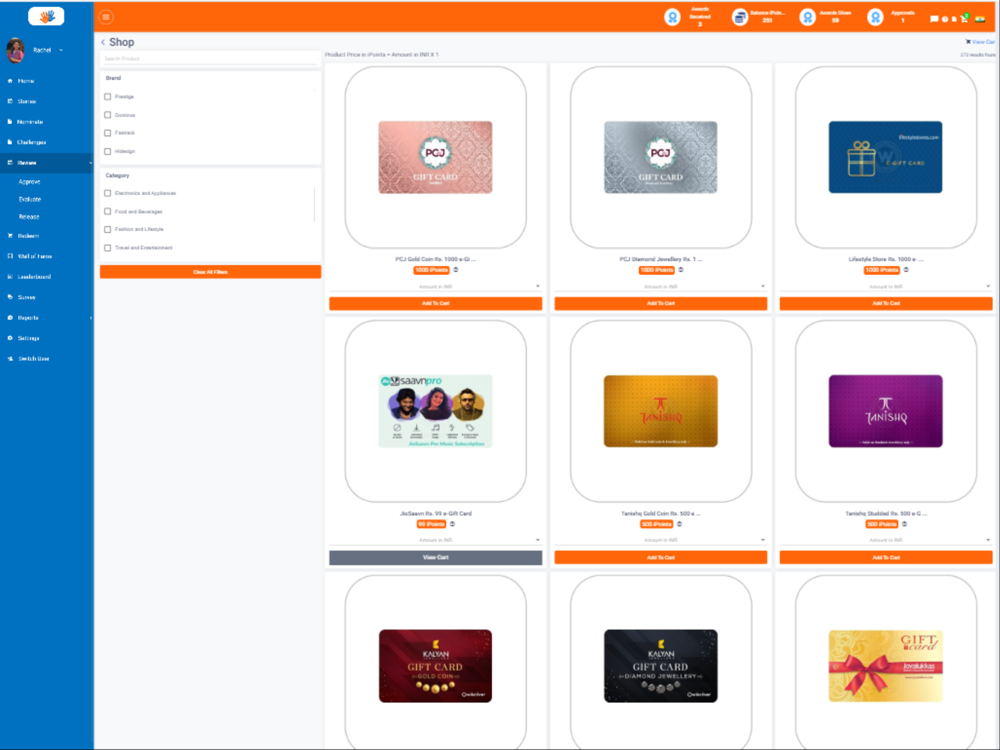Click the Home icon in sidebar
Viewport: 1000px width, 750px height.
tap(10, 81)
